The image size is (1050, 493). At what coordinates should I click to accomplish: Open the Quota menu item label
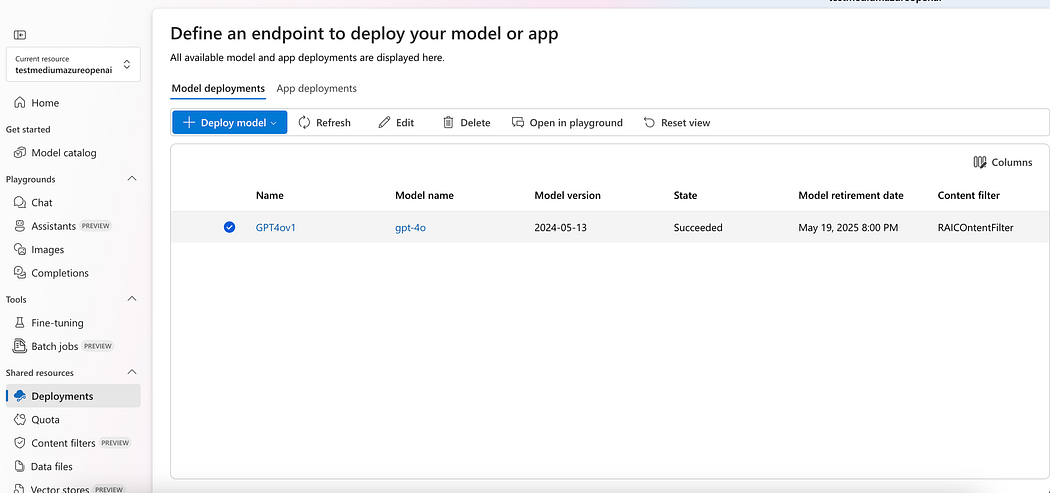tap(46, 419)
